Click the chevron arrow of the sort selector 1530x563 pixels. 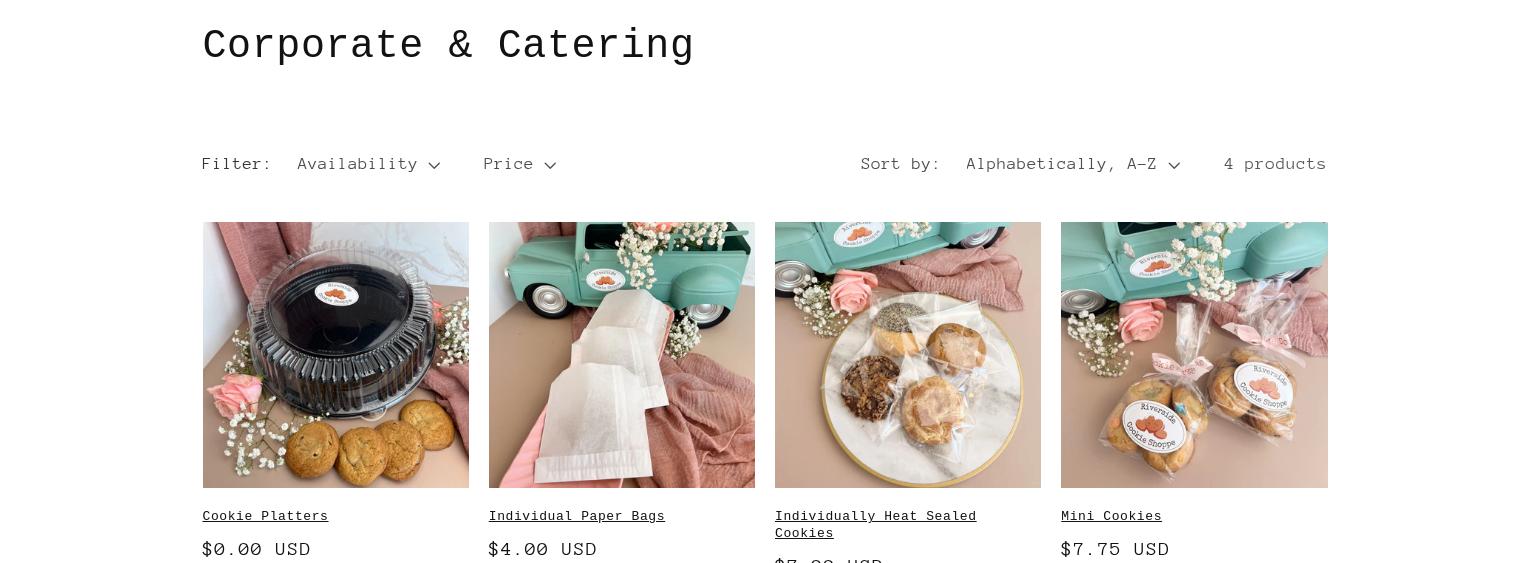(x=1174, y=165)
